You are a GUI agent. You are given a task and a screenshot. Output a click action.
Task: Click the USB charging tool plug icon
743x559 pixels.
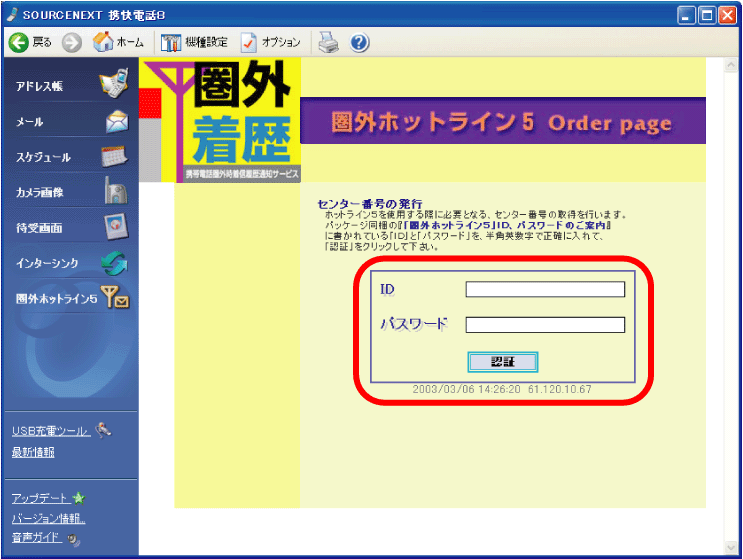coord(103,430)
